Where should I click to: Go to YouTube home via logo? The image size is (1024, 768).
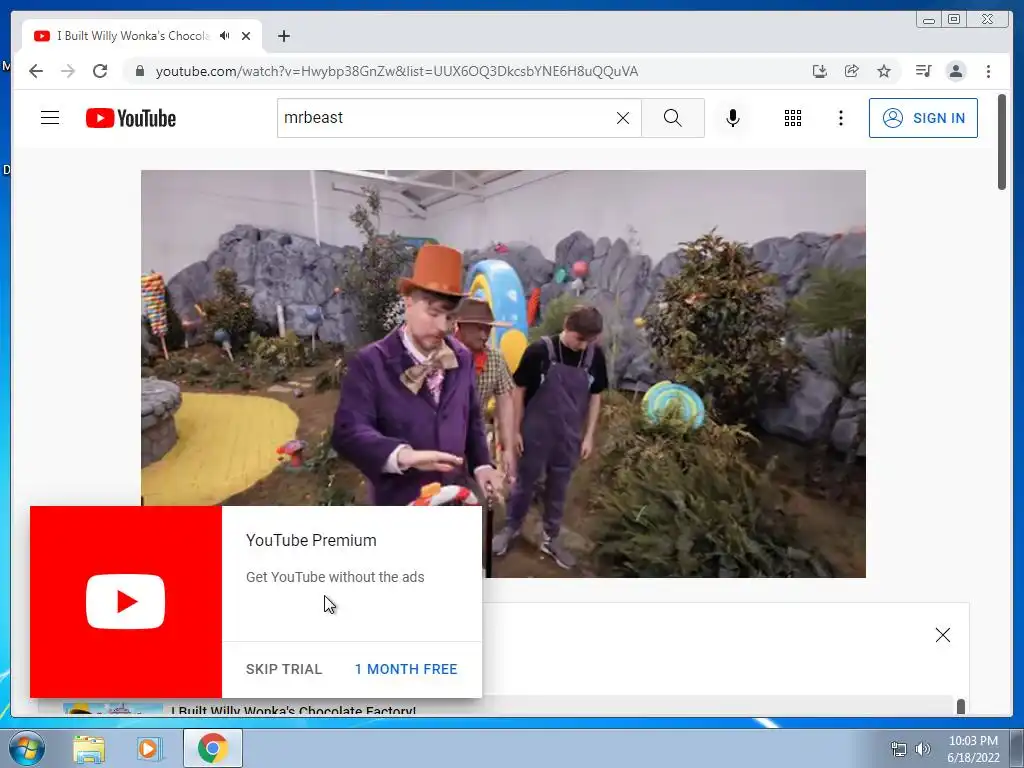131,118
